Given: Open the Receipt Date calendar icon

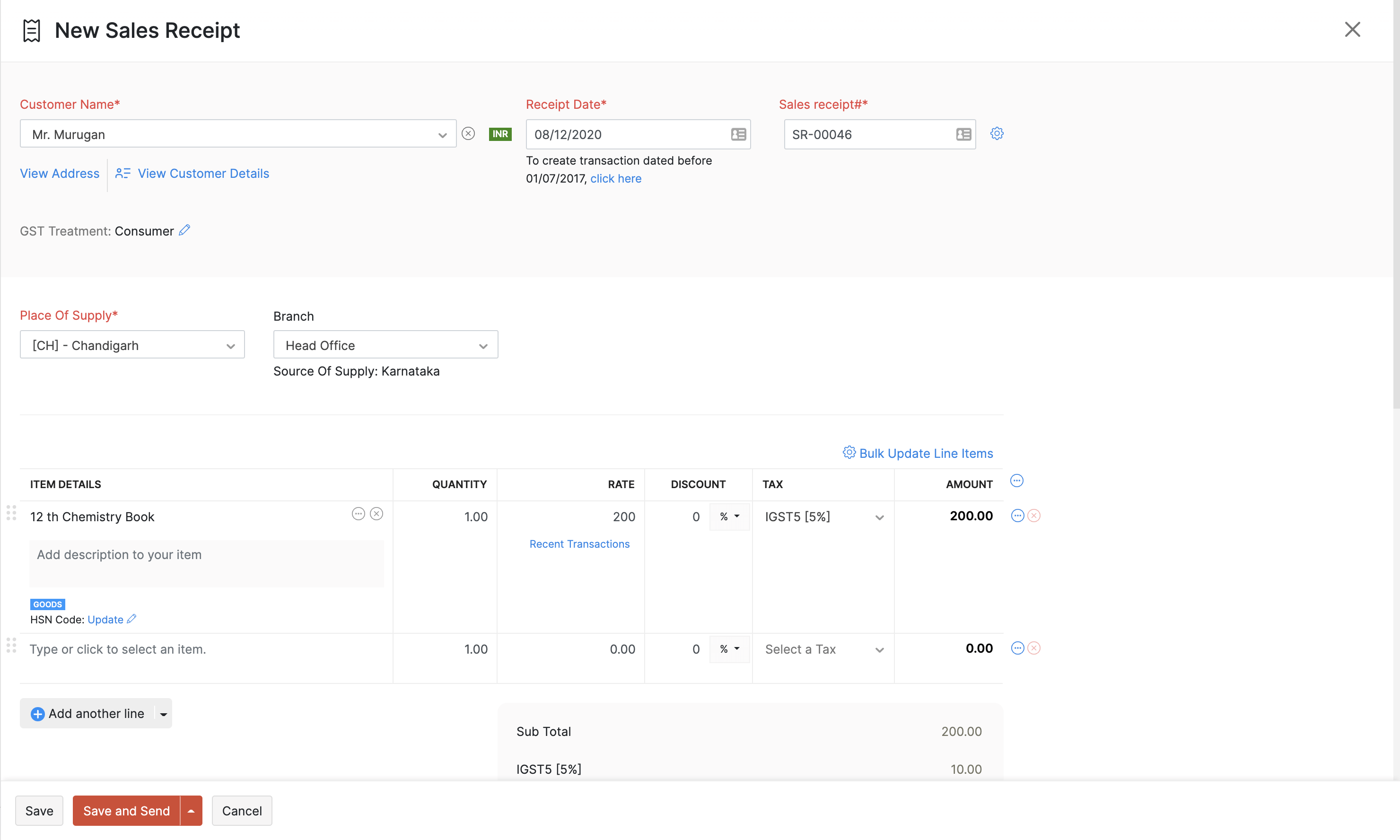Looking at the screenshot, I should (738, 134).
